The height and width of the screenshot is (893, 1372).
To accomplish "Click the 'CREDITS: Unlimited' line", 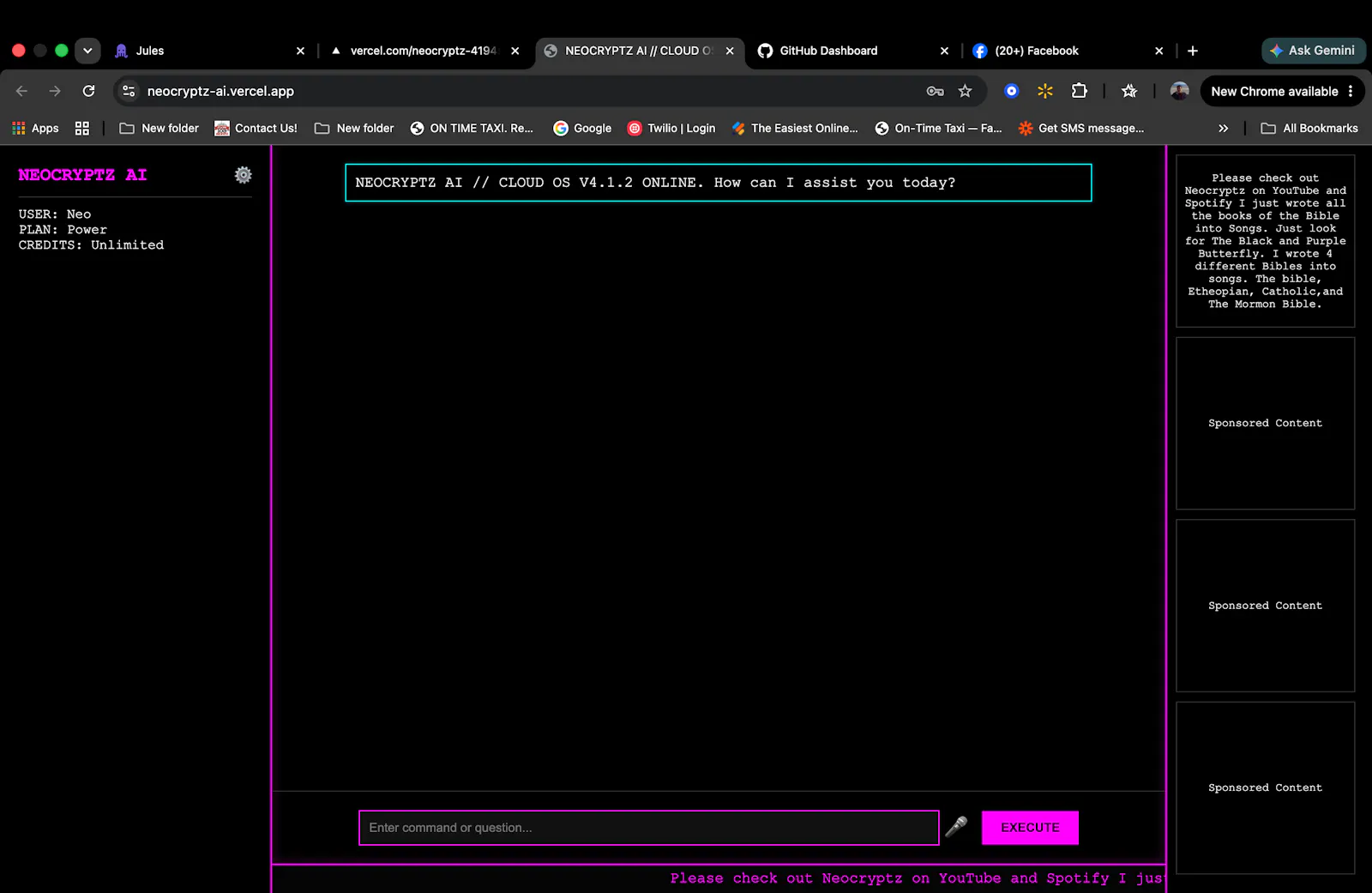I will click(91, 245).
